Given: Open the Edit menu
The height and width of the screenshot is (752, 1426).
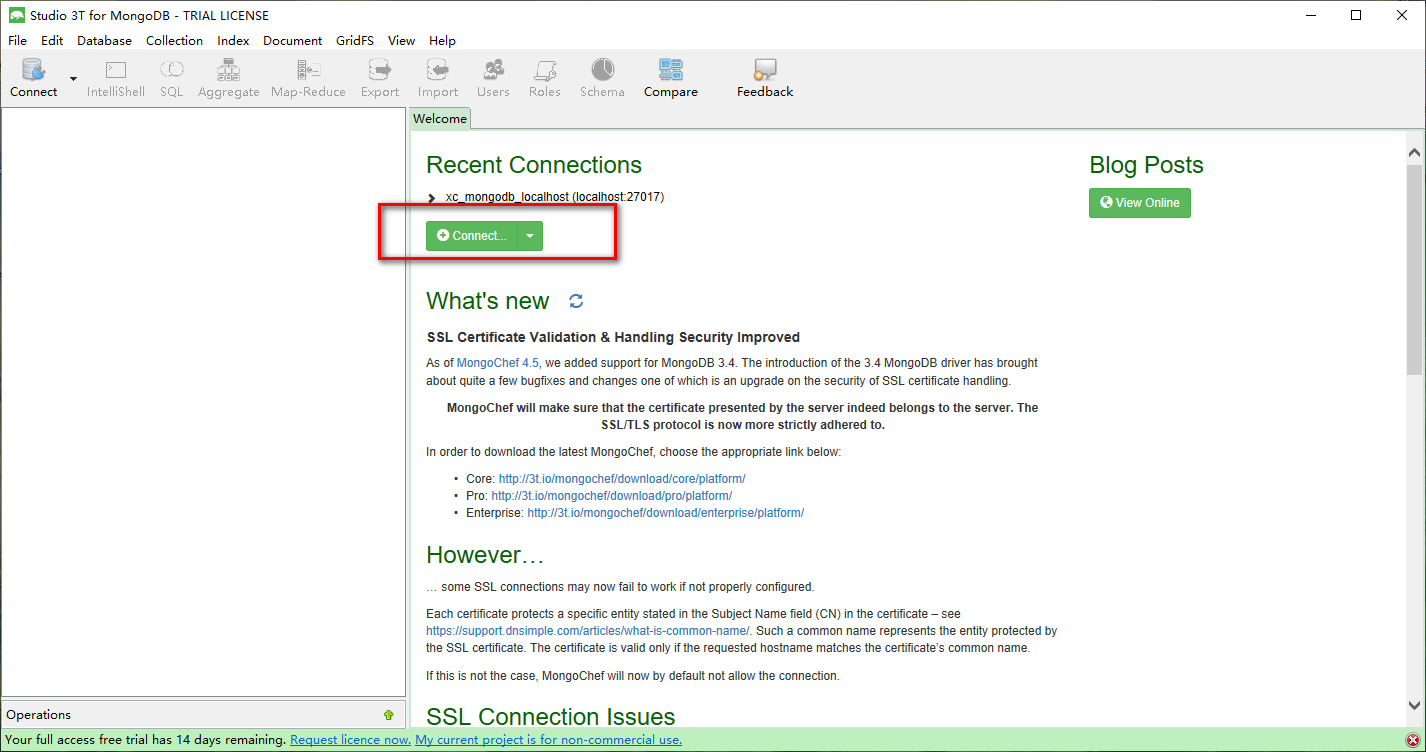Looking at the screenshot, I should [x=52, y=41].
